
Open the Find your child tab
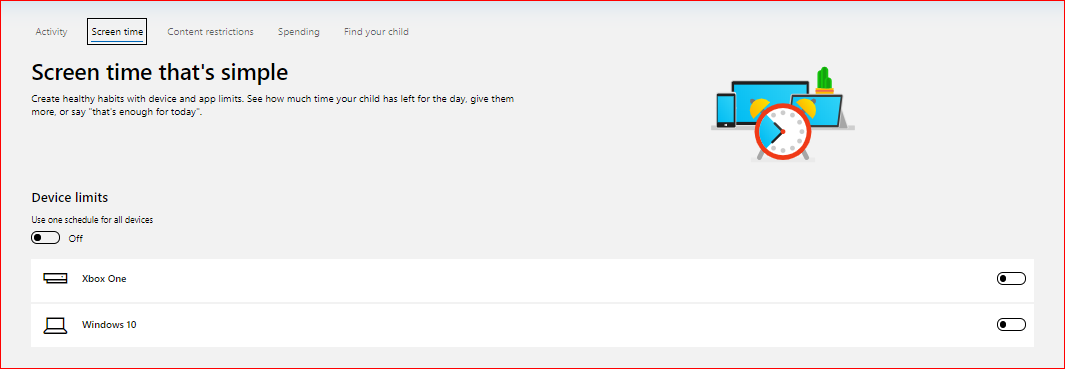pos(376,31)
